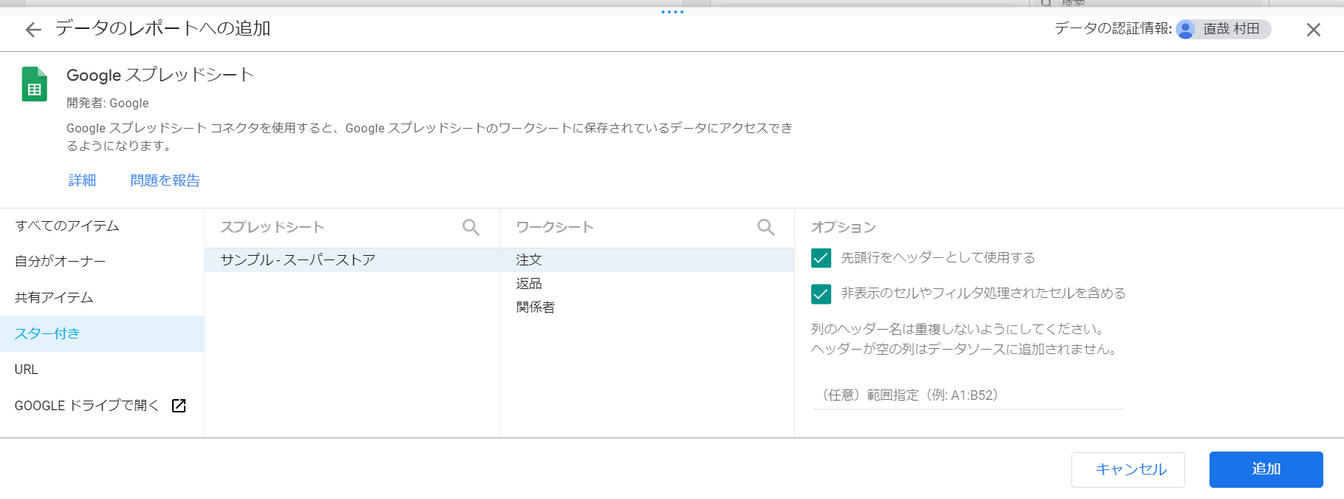Click the user avatar for 直哉 村田

pyautogui.click(x=1186, y=29)
